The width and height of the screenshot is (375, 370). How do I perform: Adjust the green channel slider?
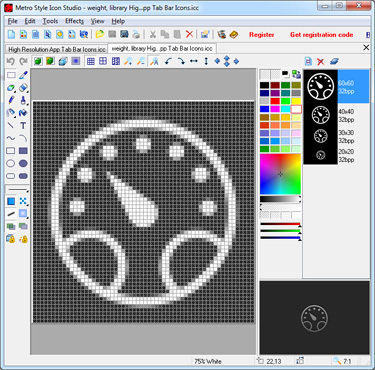coord(280,231)
